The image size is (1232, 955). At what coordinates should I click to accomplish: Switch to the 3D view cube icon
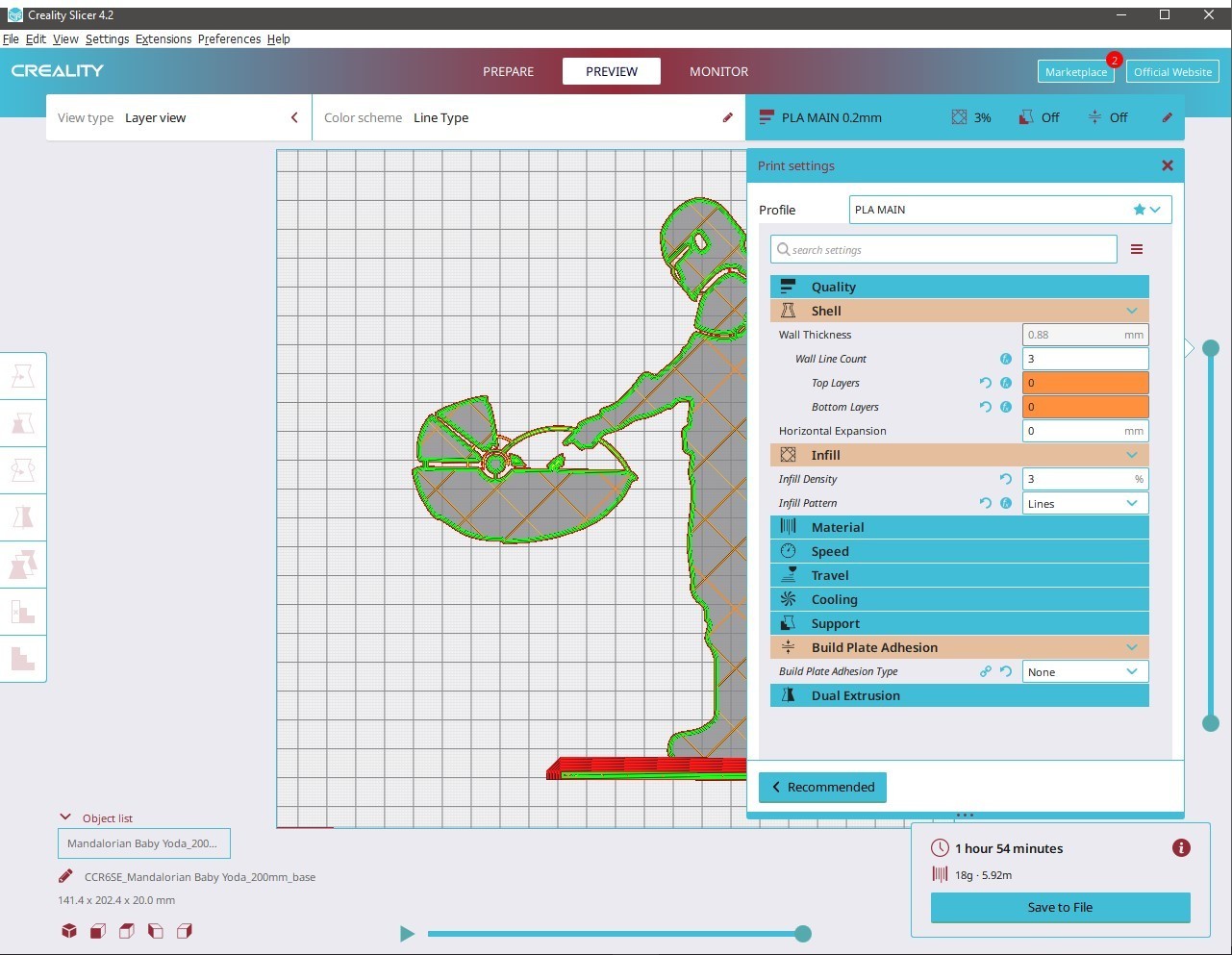tap(69, 931)
